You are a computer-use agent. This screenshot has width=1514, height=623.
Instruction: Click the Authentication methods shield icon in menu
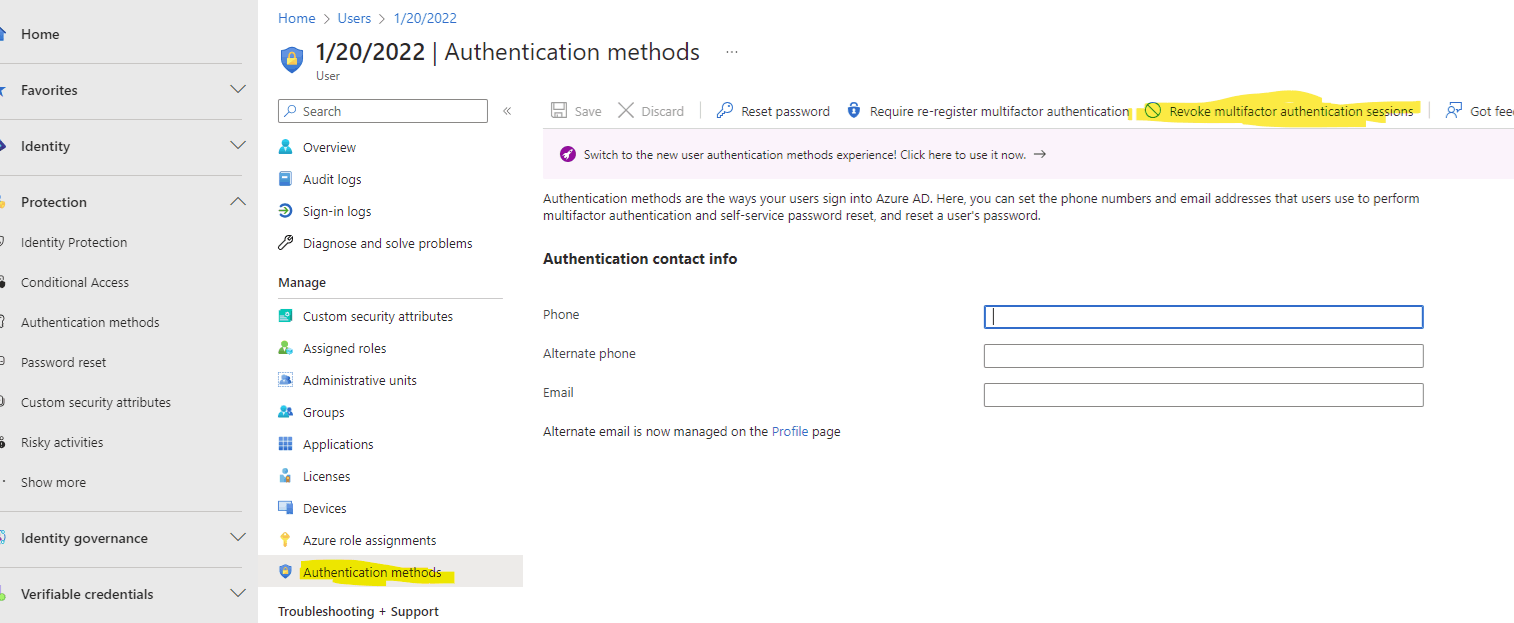point(286,572)
